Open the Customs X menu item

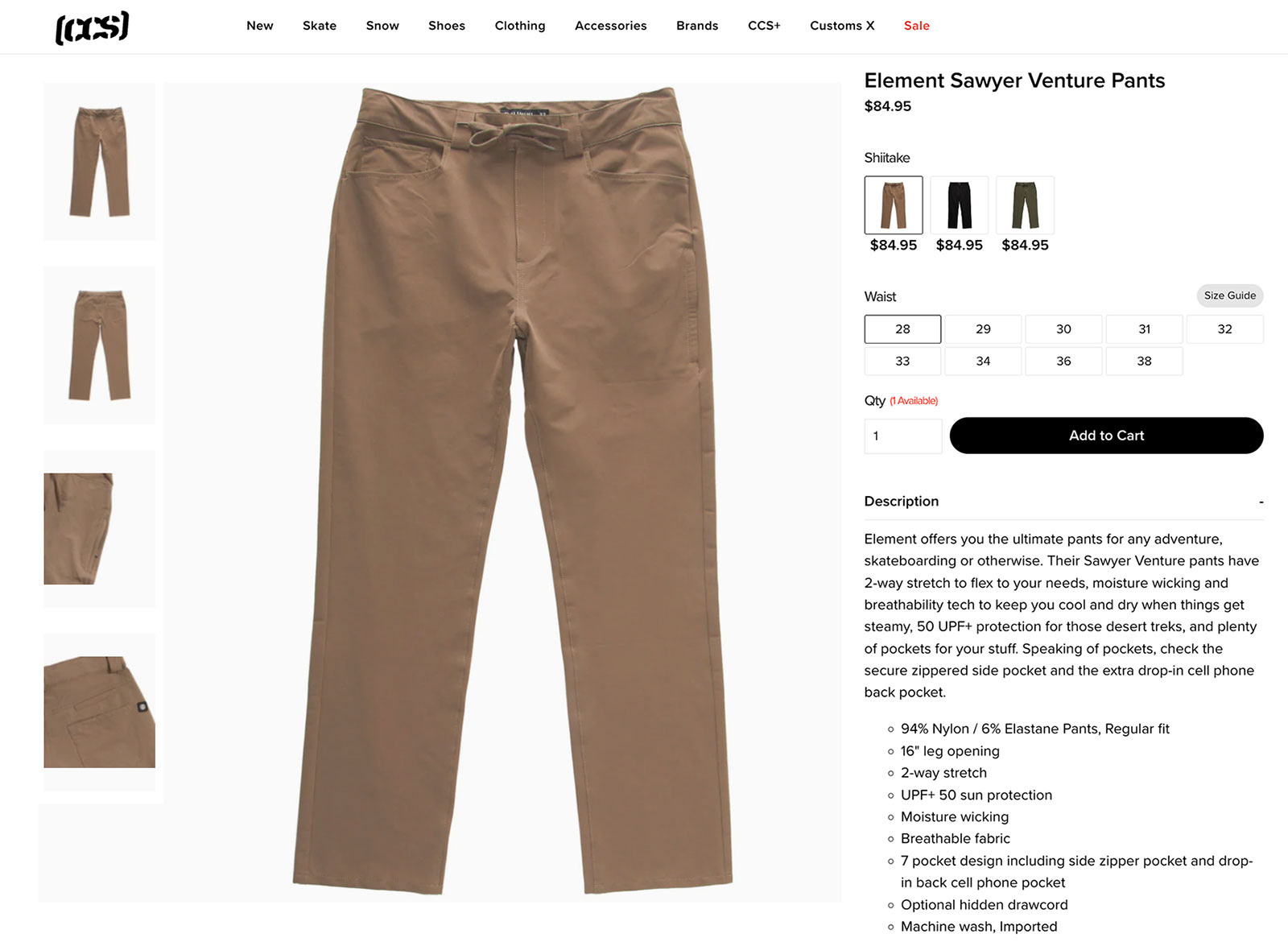coord(842,26)
